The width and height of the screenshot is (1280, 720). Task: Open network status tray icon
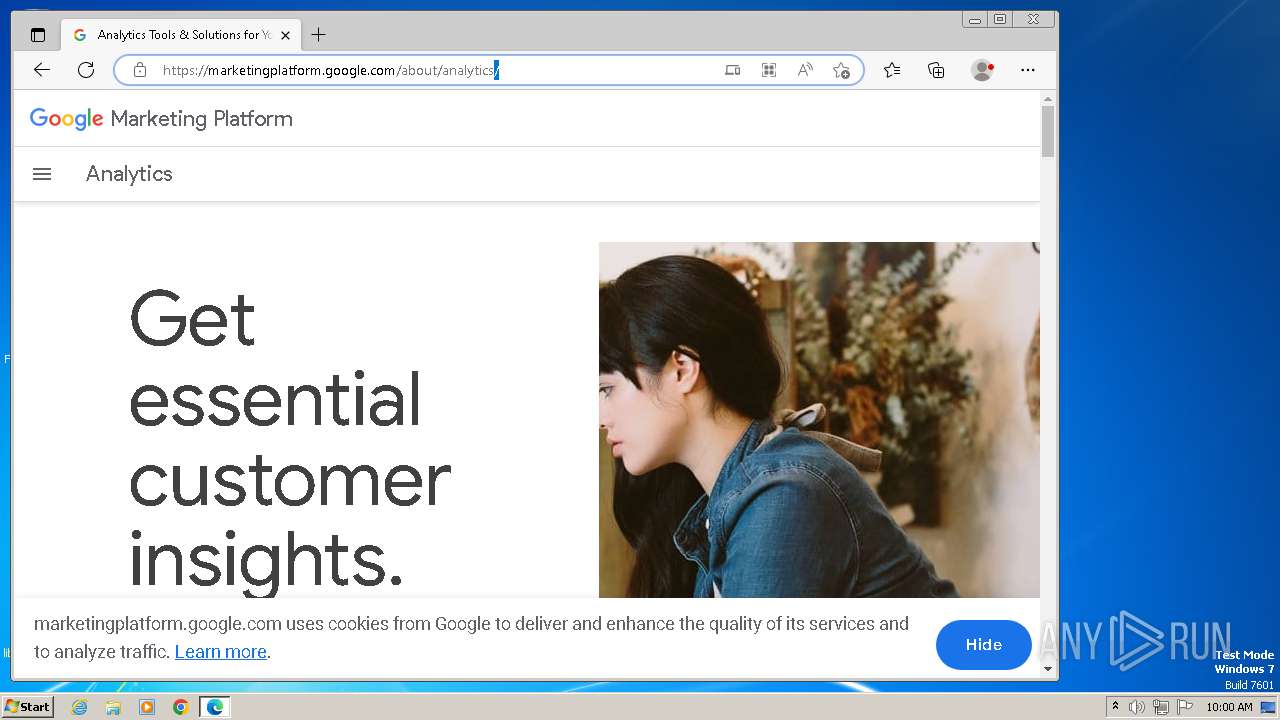1161,707
